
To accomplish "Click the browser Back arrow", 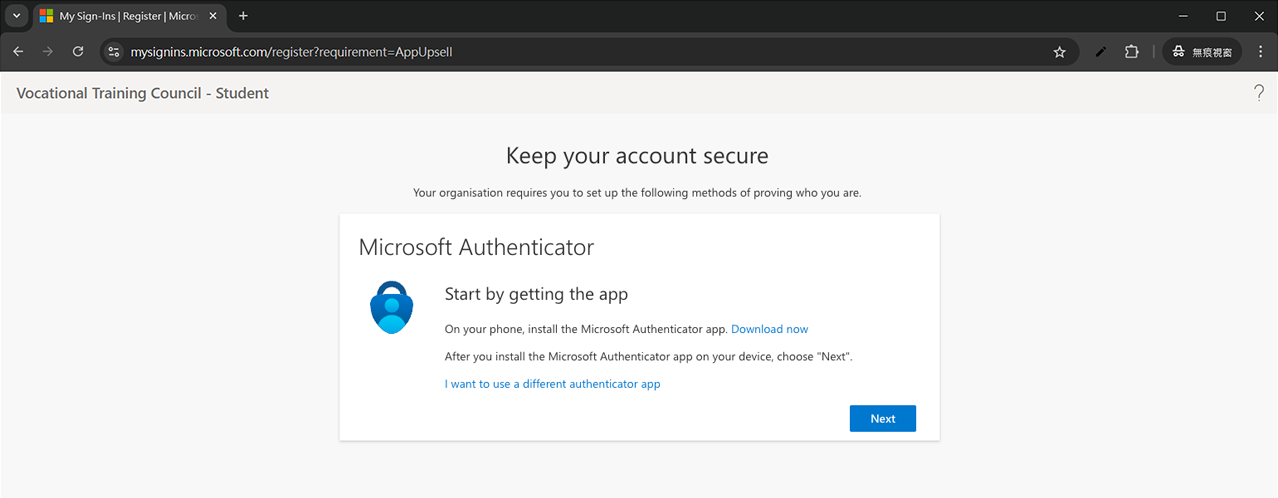I will coord(18,51).
